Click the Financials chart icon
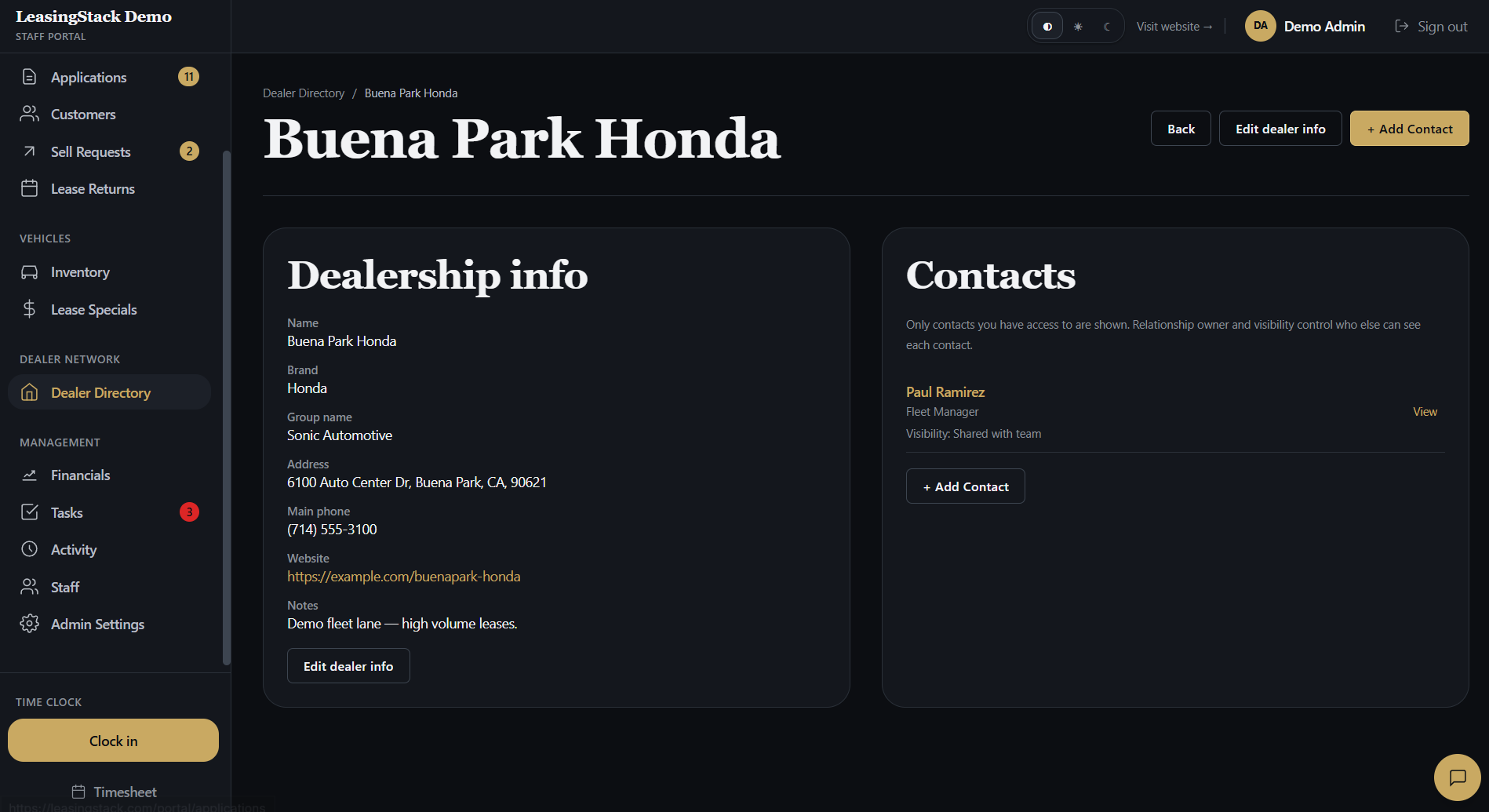The width and height of the screenshot is (1489, 812). pos(30,475)
